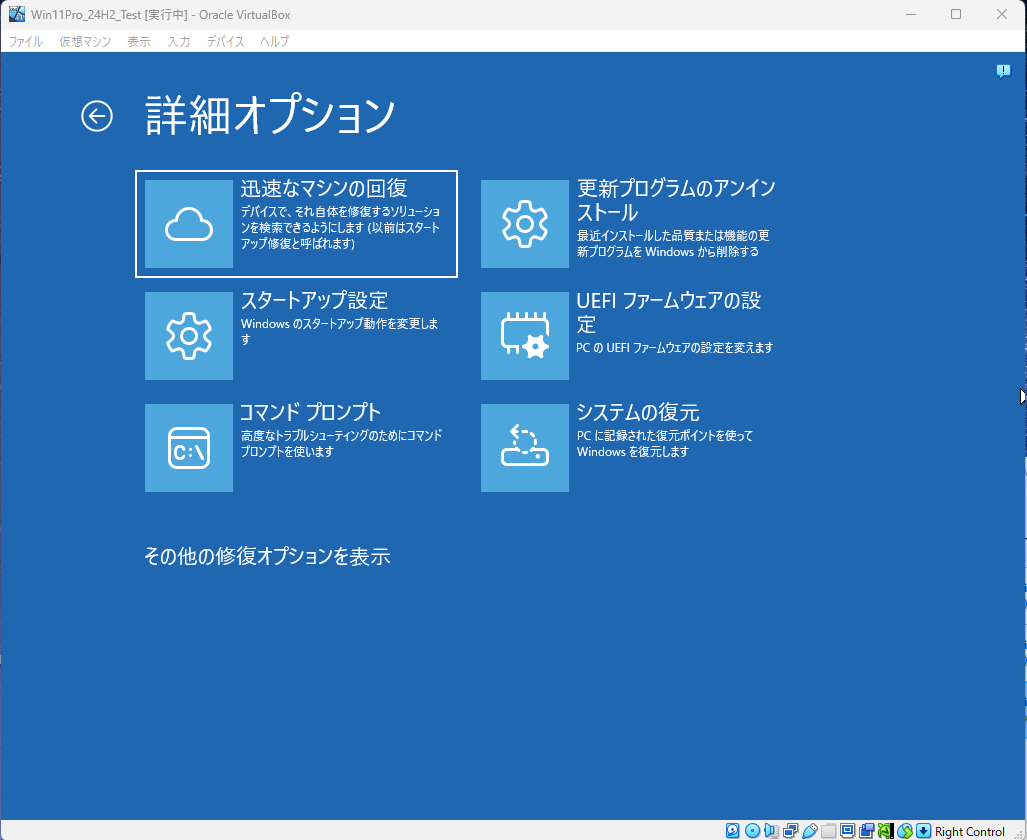The height and width of the screenshot is (840, 1027).
Task: Click その他の修復オプションを表示 link
Action: tap(267, 557)
